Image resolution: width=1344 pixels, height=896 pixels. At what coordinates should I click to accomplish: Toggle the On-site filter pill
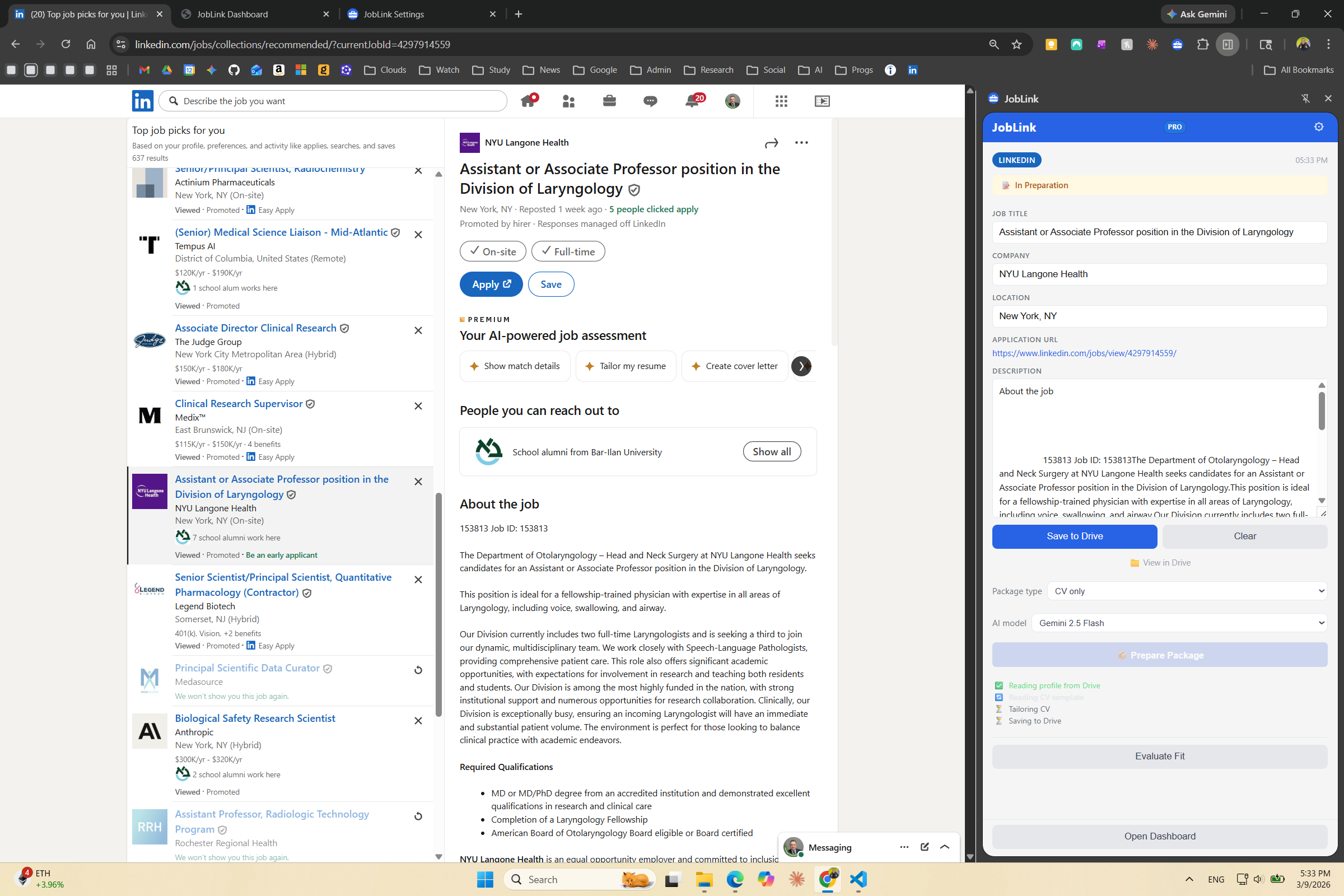493,251
